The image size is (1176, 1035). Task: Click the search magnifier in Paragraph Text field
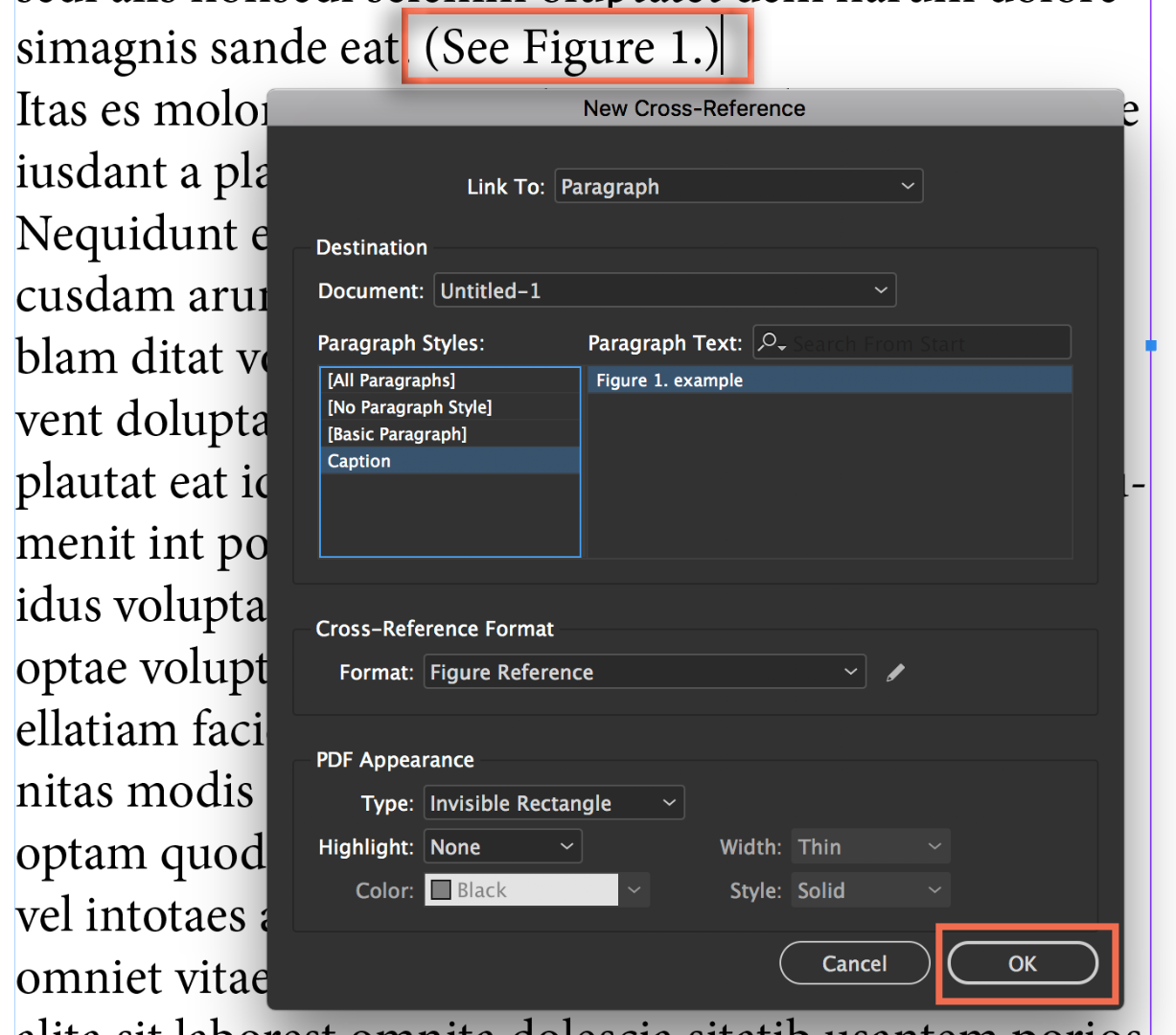772,342
